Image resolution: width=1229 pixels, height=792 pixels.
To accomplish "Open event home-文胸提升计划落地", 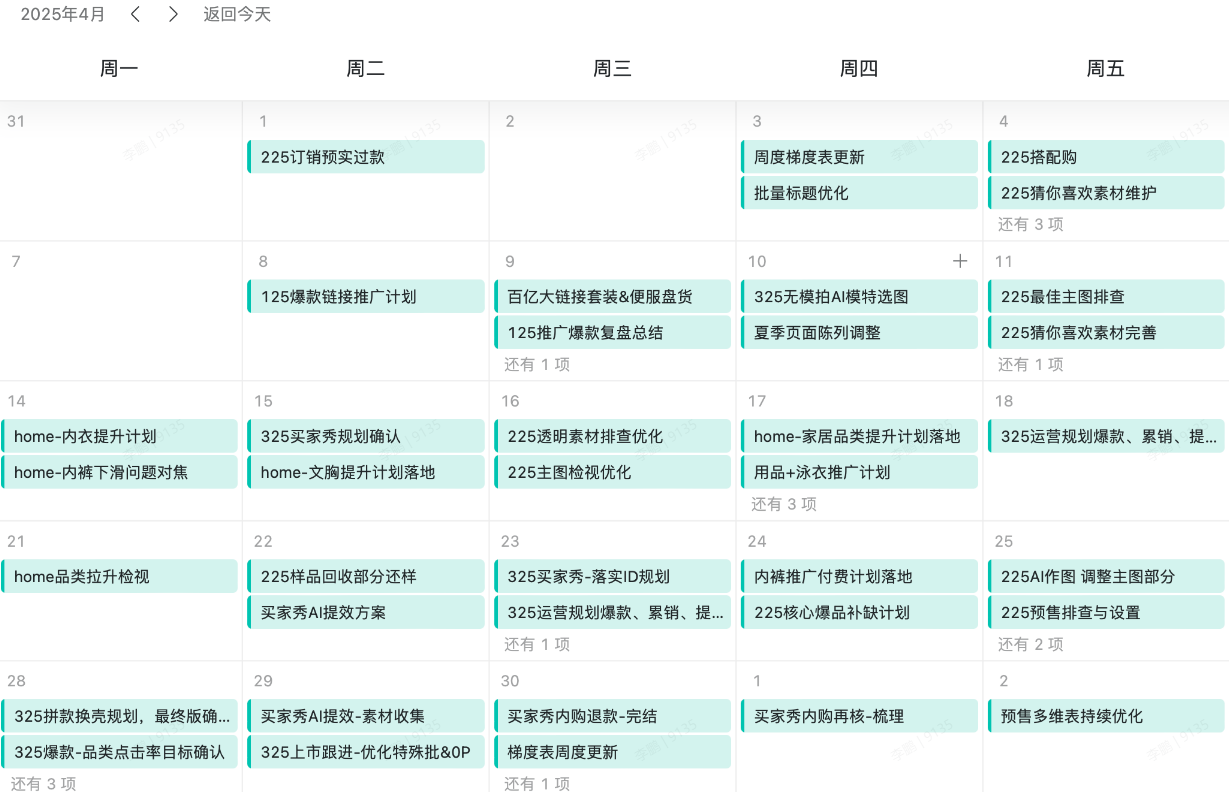I will 366,473.
